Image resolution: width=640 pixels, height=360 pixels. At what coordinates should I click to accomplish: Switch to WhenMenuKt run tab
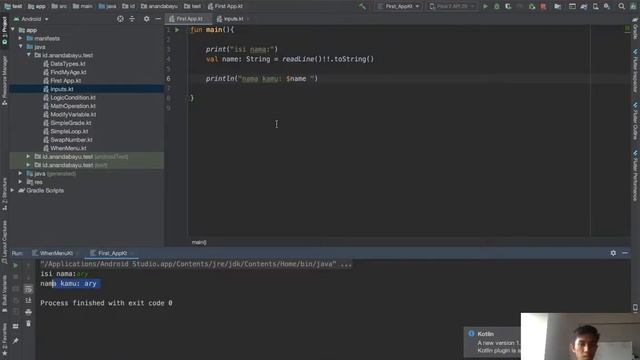[x=55, y=253]
